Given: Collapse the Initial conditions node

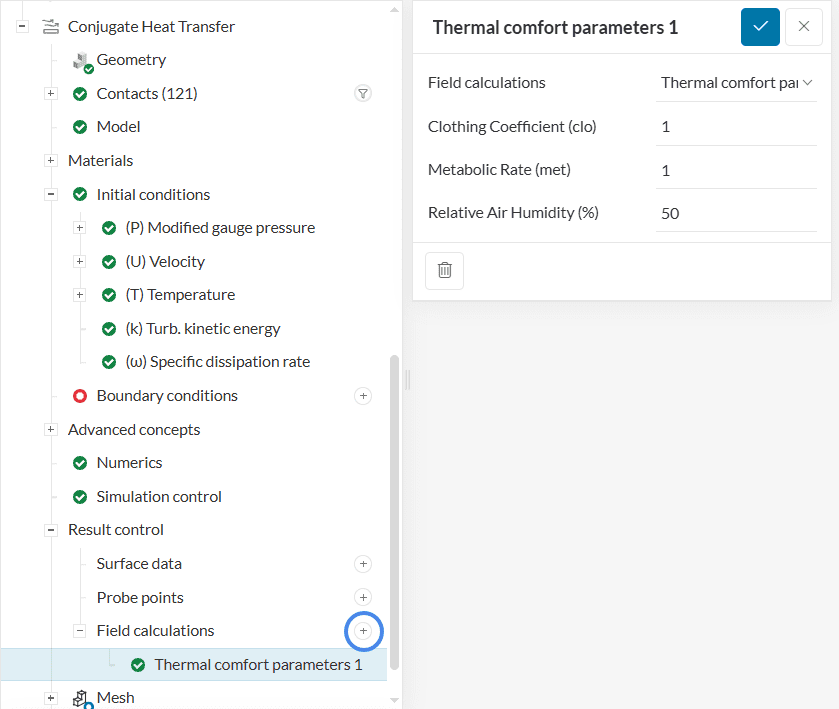Looking at the screenshot, I should [x=51, y=195].
